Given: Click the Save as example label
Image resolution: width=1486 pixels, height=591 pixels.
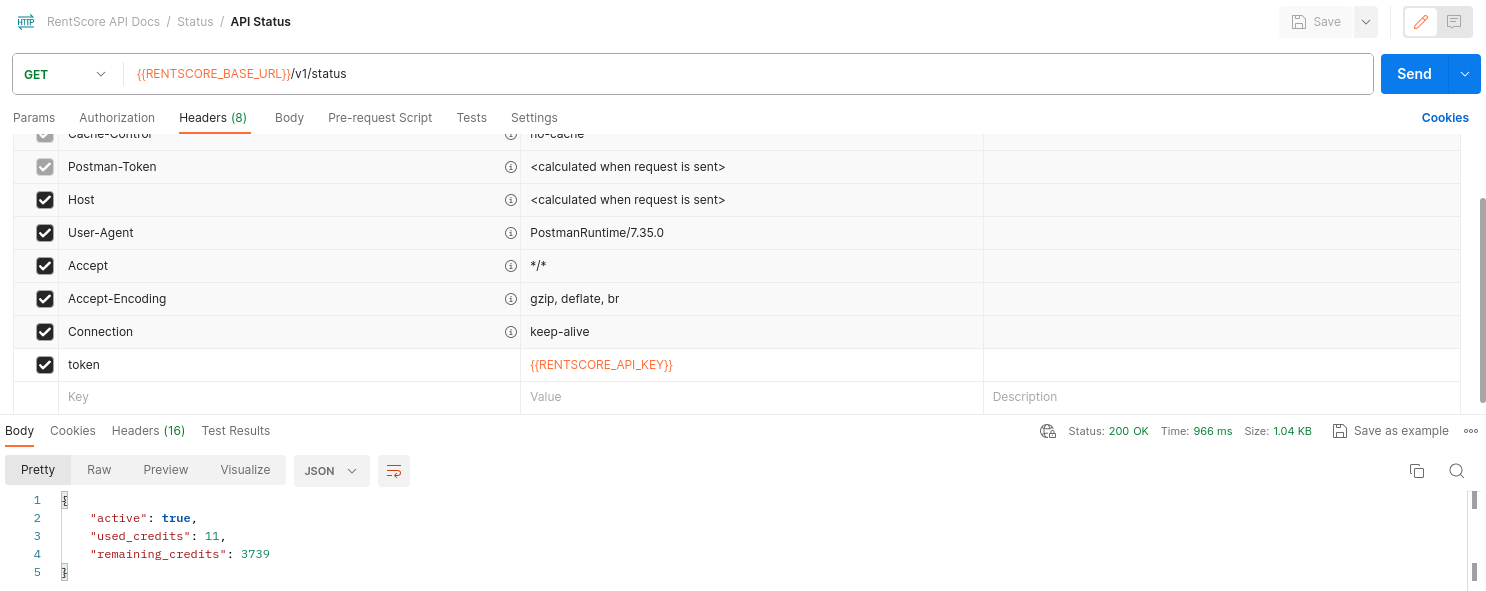Looking at the screenshot, I should [1401, 431].
